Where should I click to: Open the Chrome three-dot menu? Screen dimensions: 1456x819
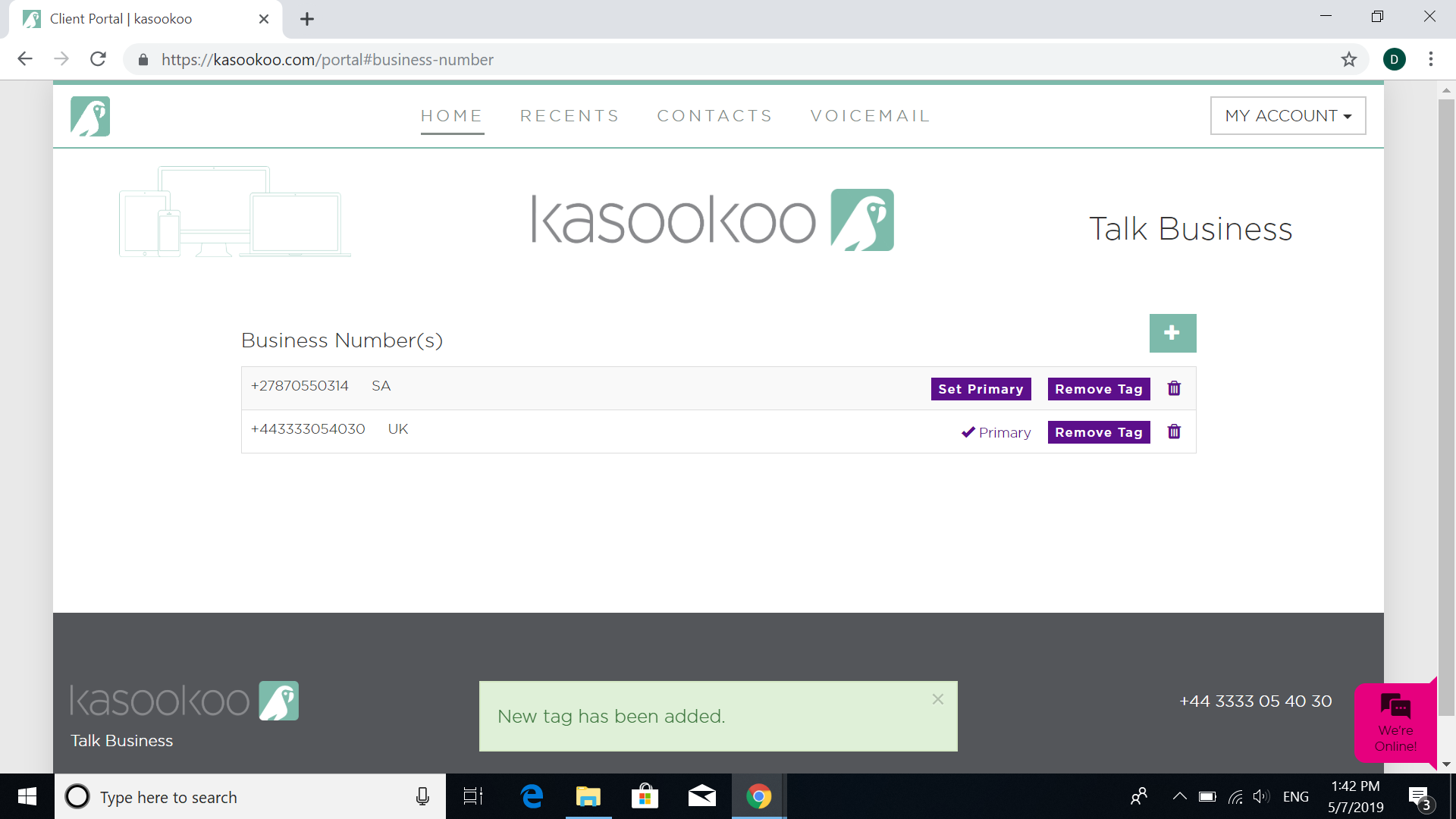[1430, 59]
